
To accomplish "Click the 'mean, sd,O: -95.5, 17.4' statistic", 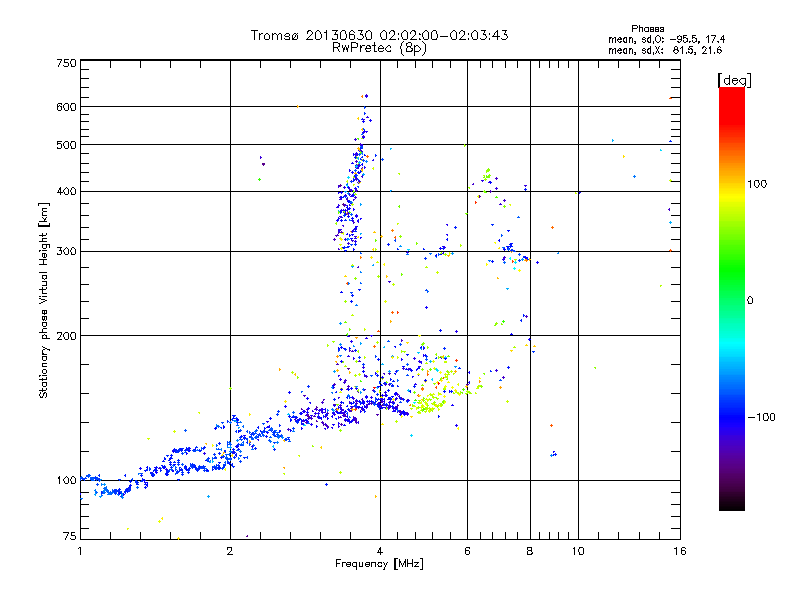I will [666, 39].
